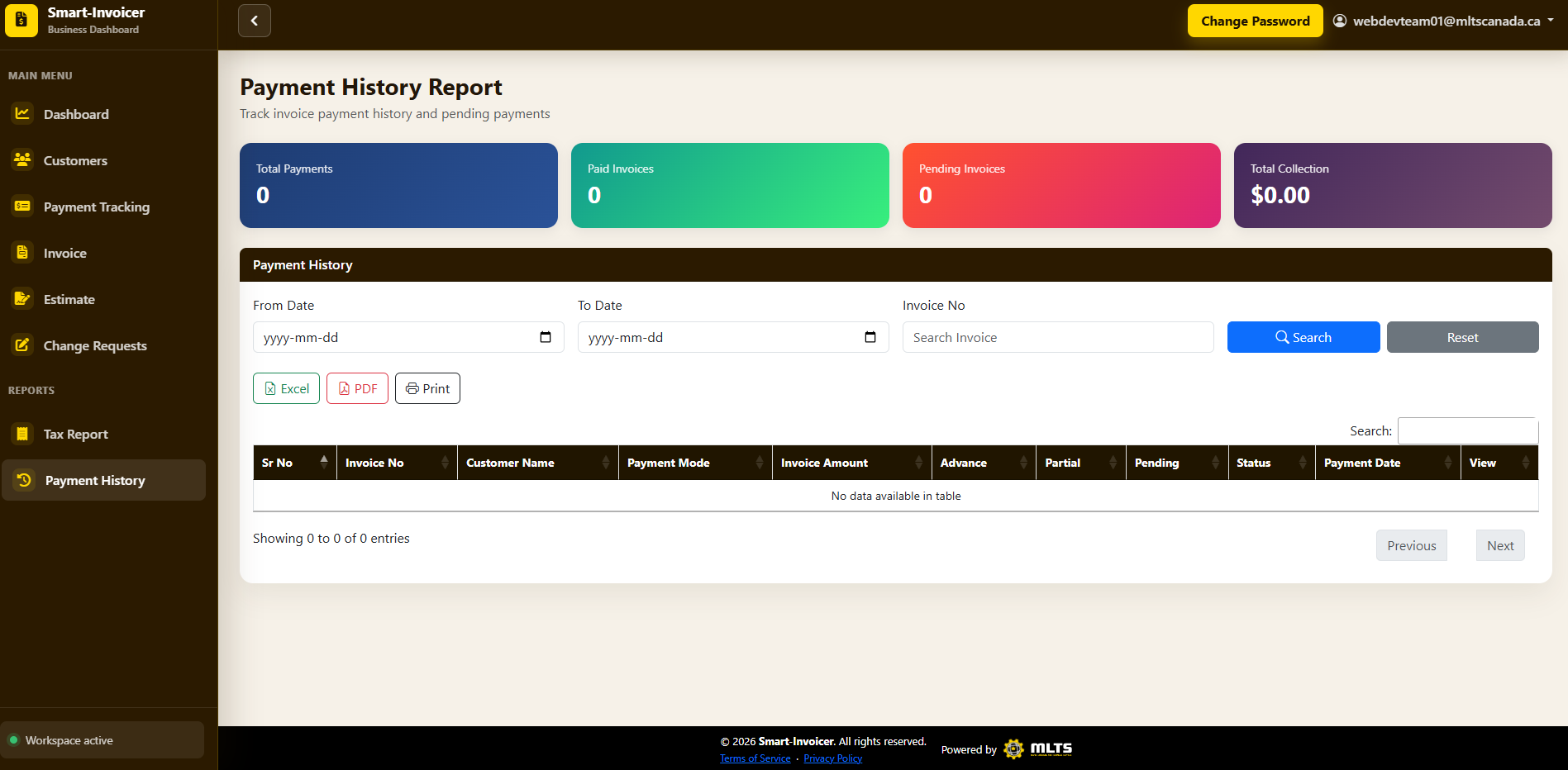
Task: Click the Search Invoice input field
Action: pyautogui.click(x=1058, y=337)
